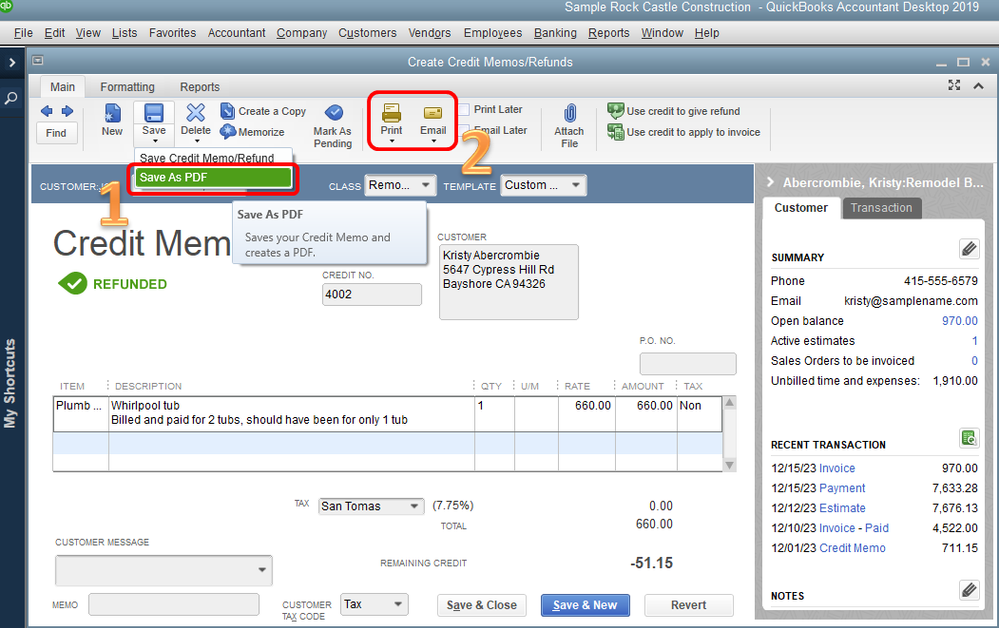Image resolution: width=999 pixels, height=628 pixels.
Task: Expand the Email dropdown arrow
Action: (433, 141)
